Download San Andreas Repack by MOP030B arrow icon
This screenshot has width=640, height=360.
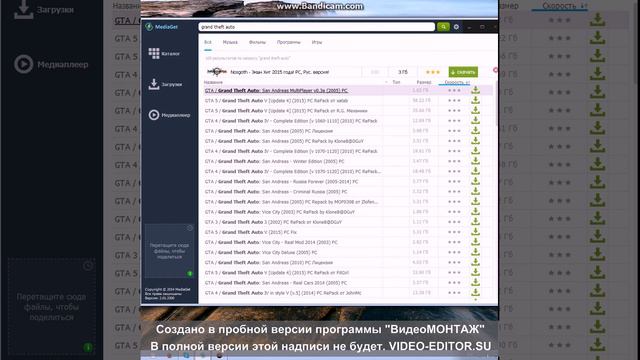(x=476, y=202)
